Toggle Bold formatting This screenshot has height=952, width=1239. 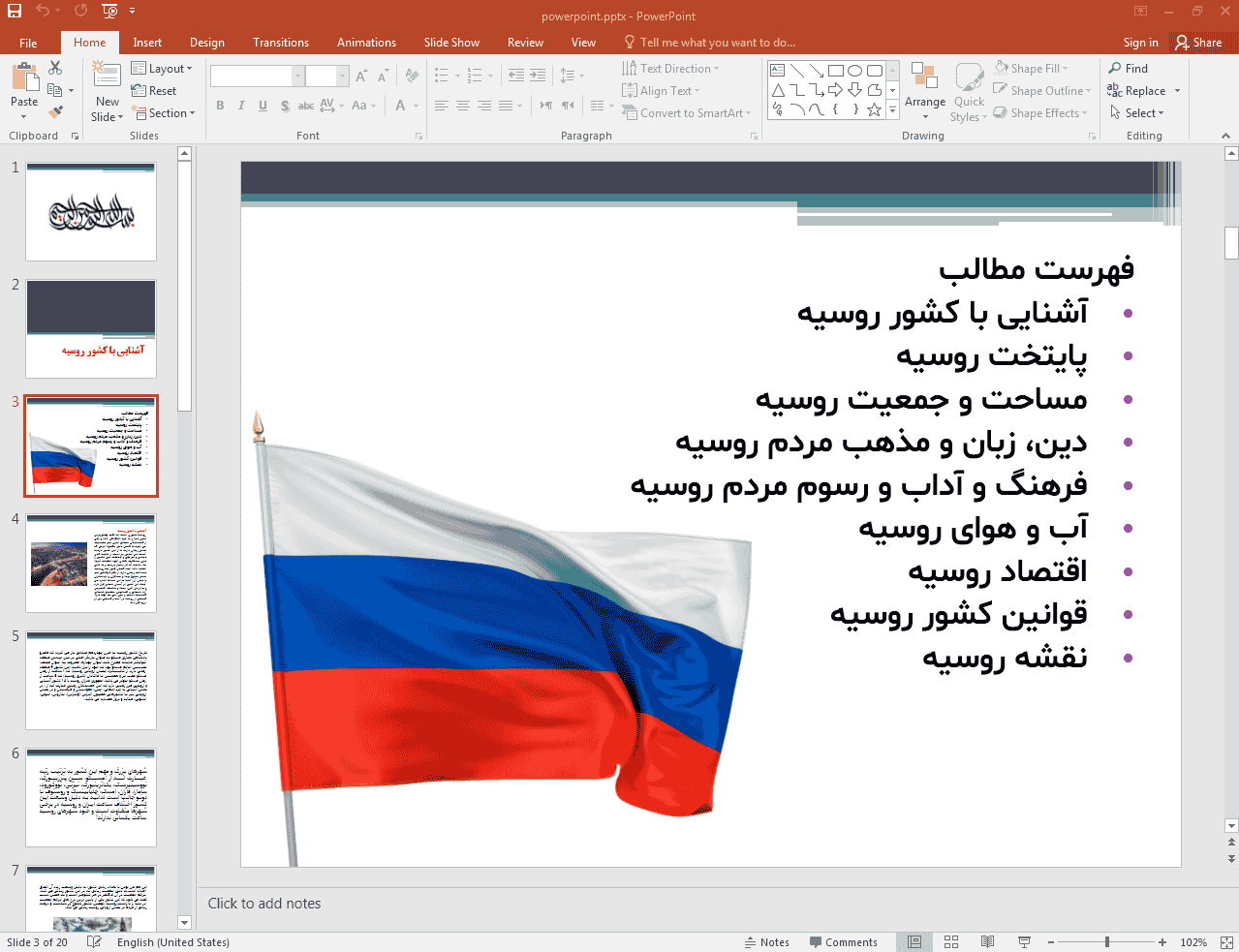220,106
